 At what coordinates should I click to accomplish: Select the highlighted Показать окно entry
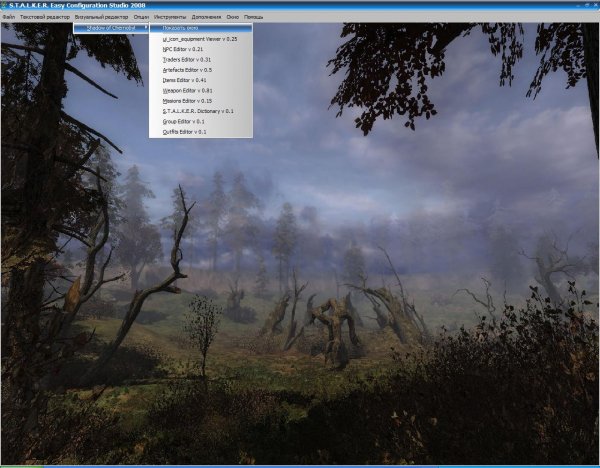pyautogui.click(x=201, y=28)
